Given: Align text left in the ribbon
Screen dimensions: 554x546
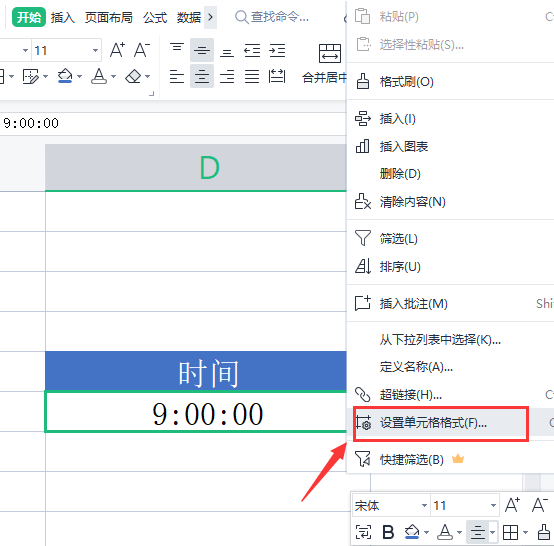Looking at the screenshot, I should point(177,76).
